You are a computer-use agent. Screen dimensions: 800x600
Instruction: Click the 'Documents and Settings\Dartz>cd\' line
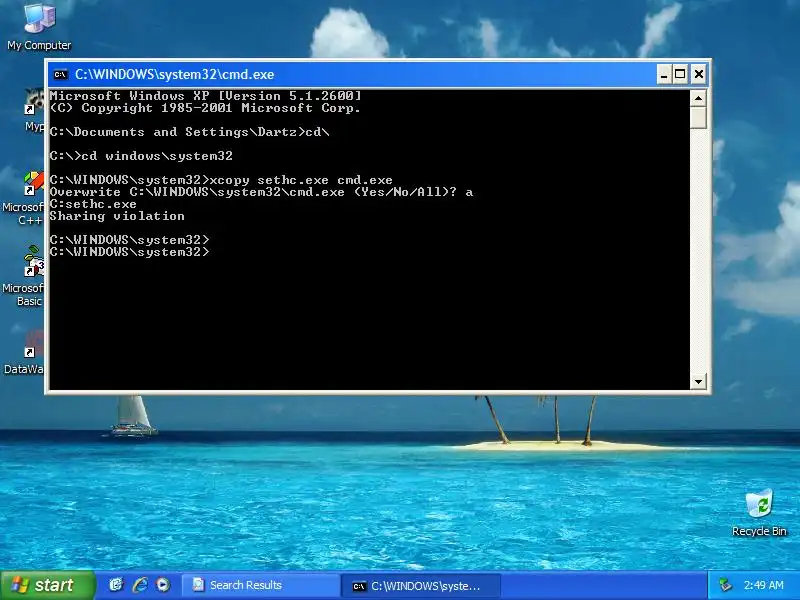[189, 132]
